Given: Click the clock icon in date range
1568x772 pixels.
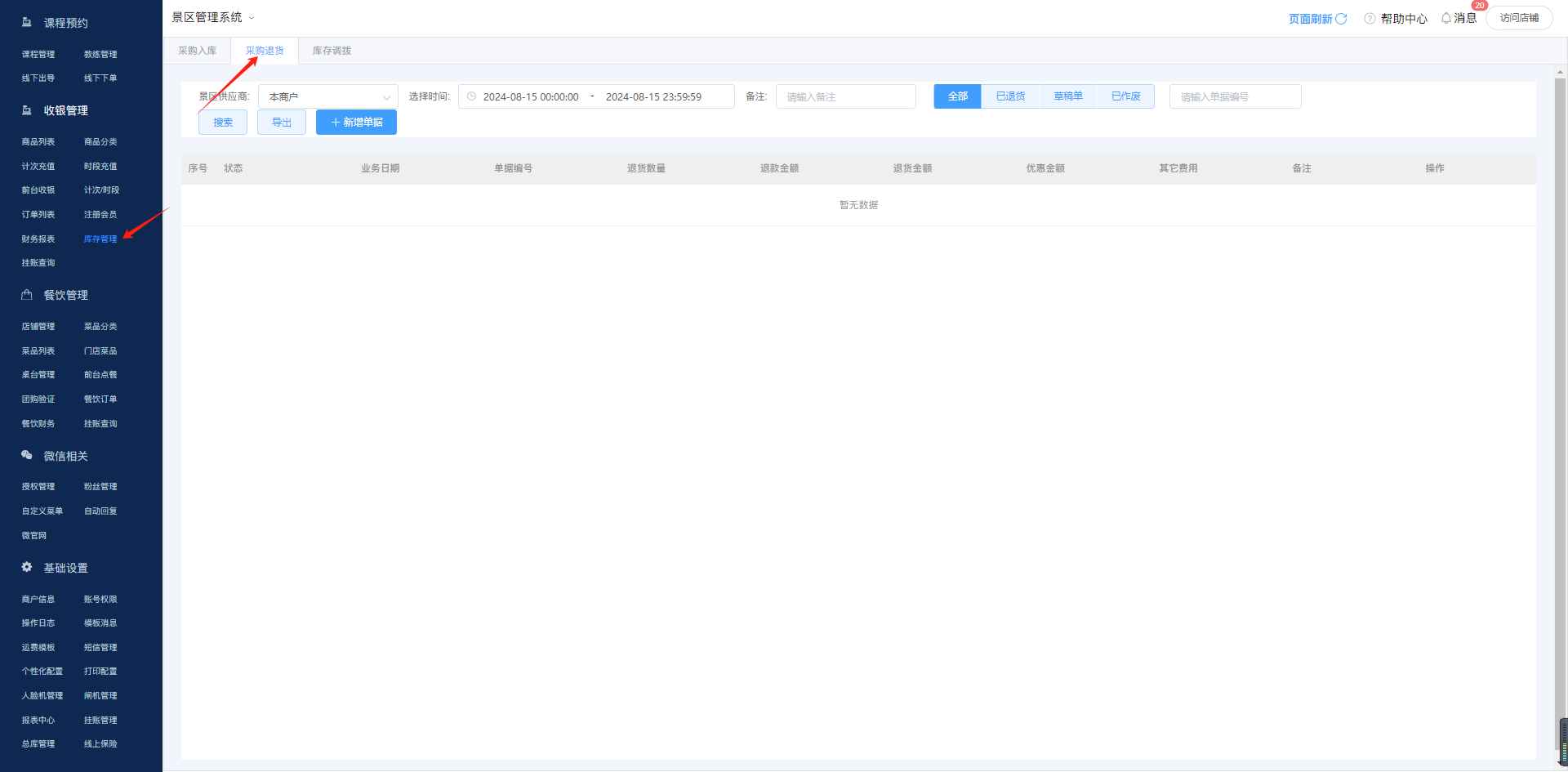Looking at the screenshot, I should pyautogui.click(x=471, y=96).
